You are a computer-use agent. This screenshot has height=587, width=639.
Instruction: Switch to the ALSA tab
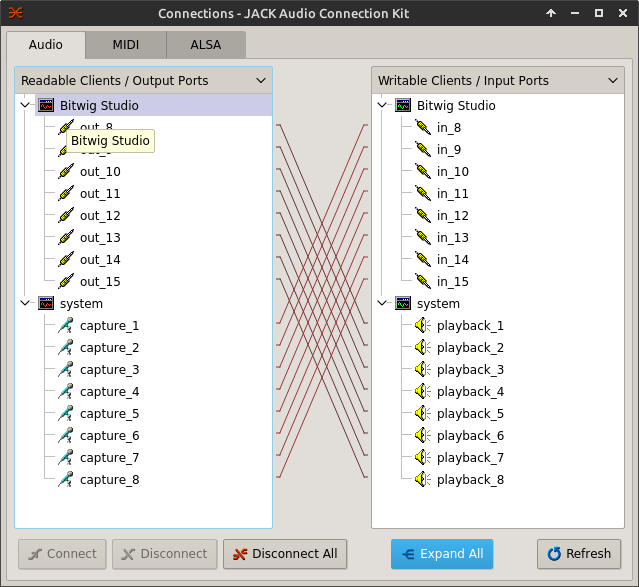205,45
